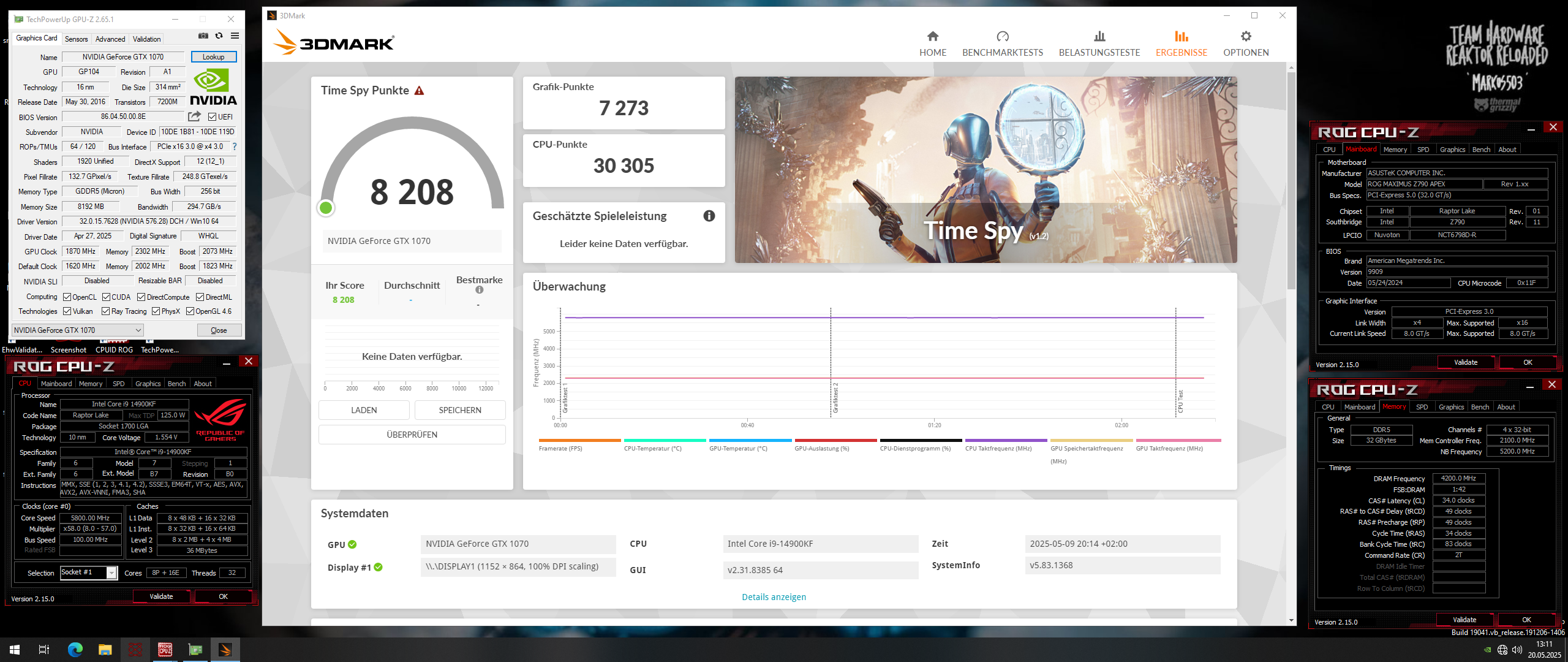
Task: Click the clock date in the taskbar
Action: (x=1544, y=650)
